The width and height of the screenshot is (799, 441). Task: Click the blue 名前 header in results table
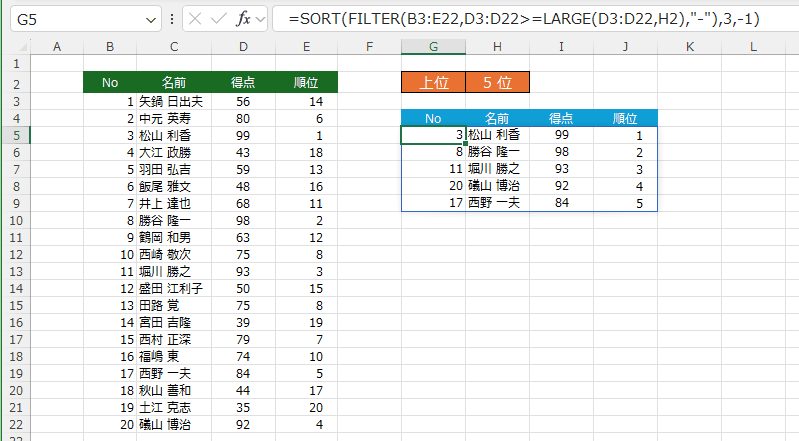pyautogui.click(x=497, y=118)
